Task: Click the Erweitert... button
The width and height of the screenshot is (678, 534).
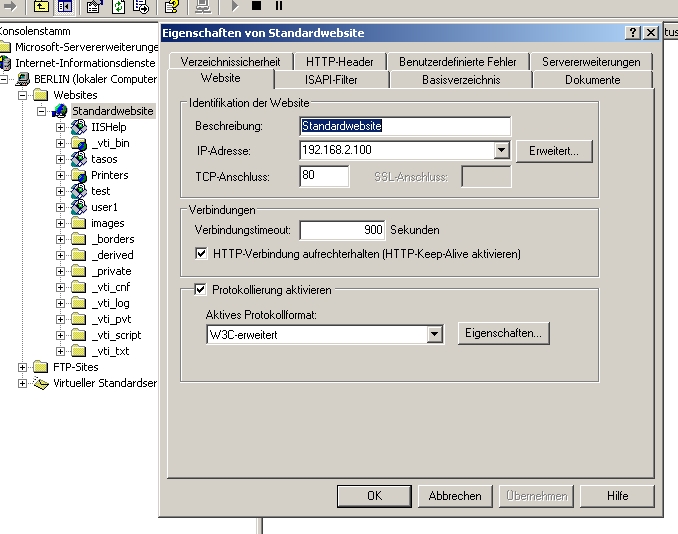Action: click(554, 151)
